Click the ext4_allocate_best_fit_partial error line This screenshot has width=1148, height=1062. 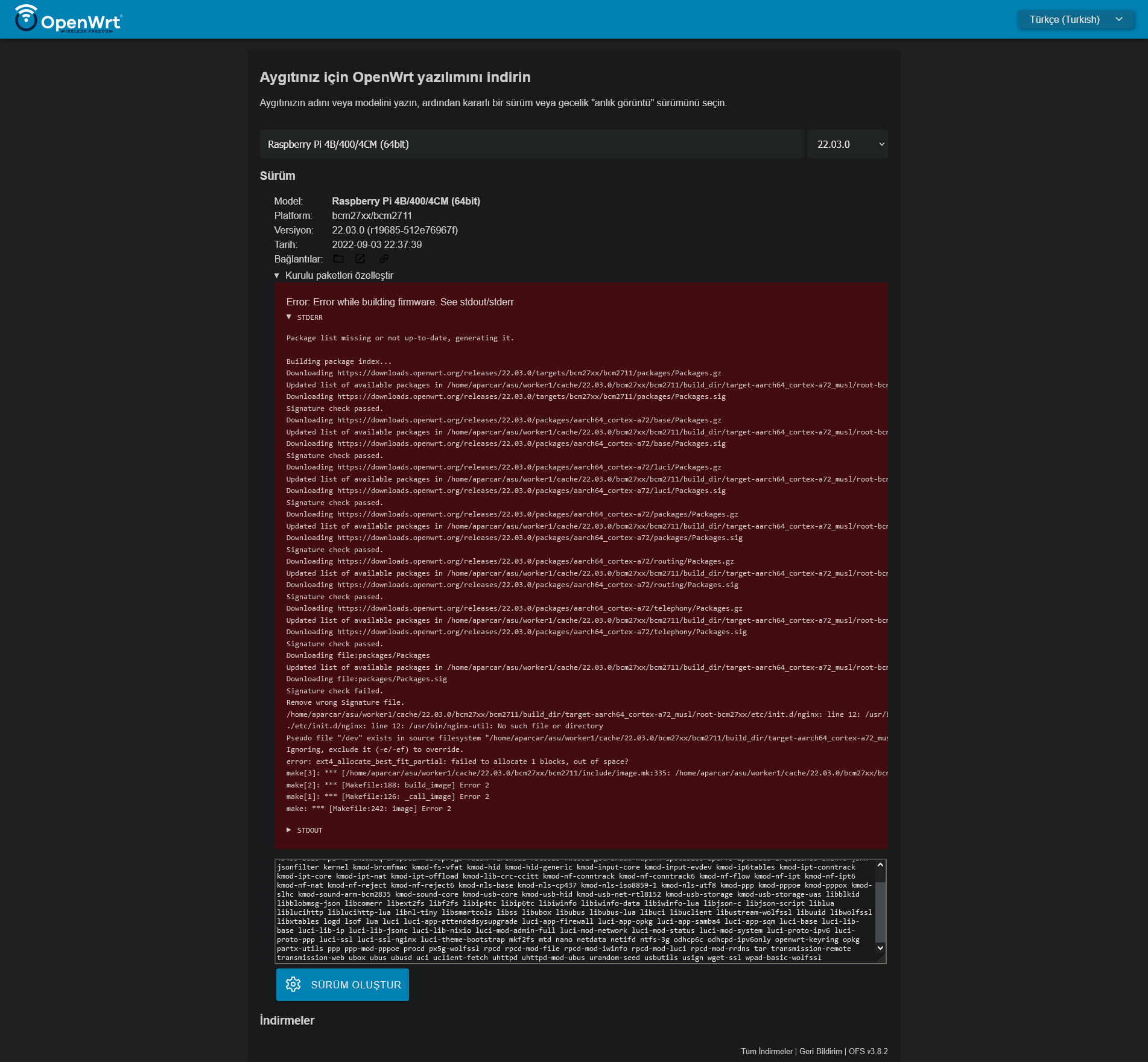click(x=457, y=762)
